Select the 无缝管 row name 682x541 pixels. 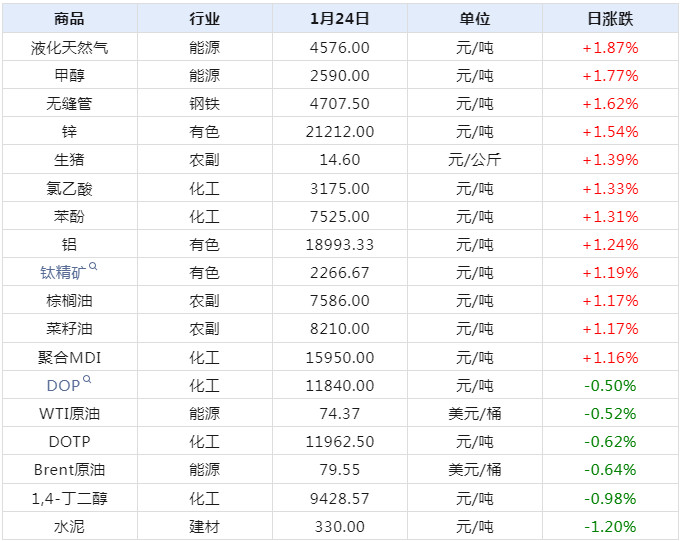tap(69, 103)
